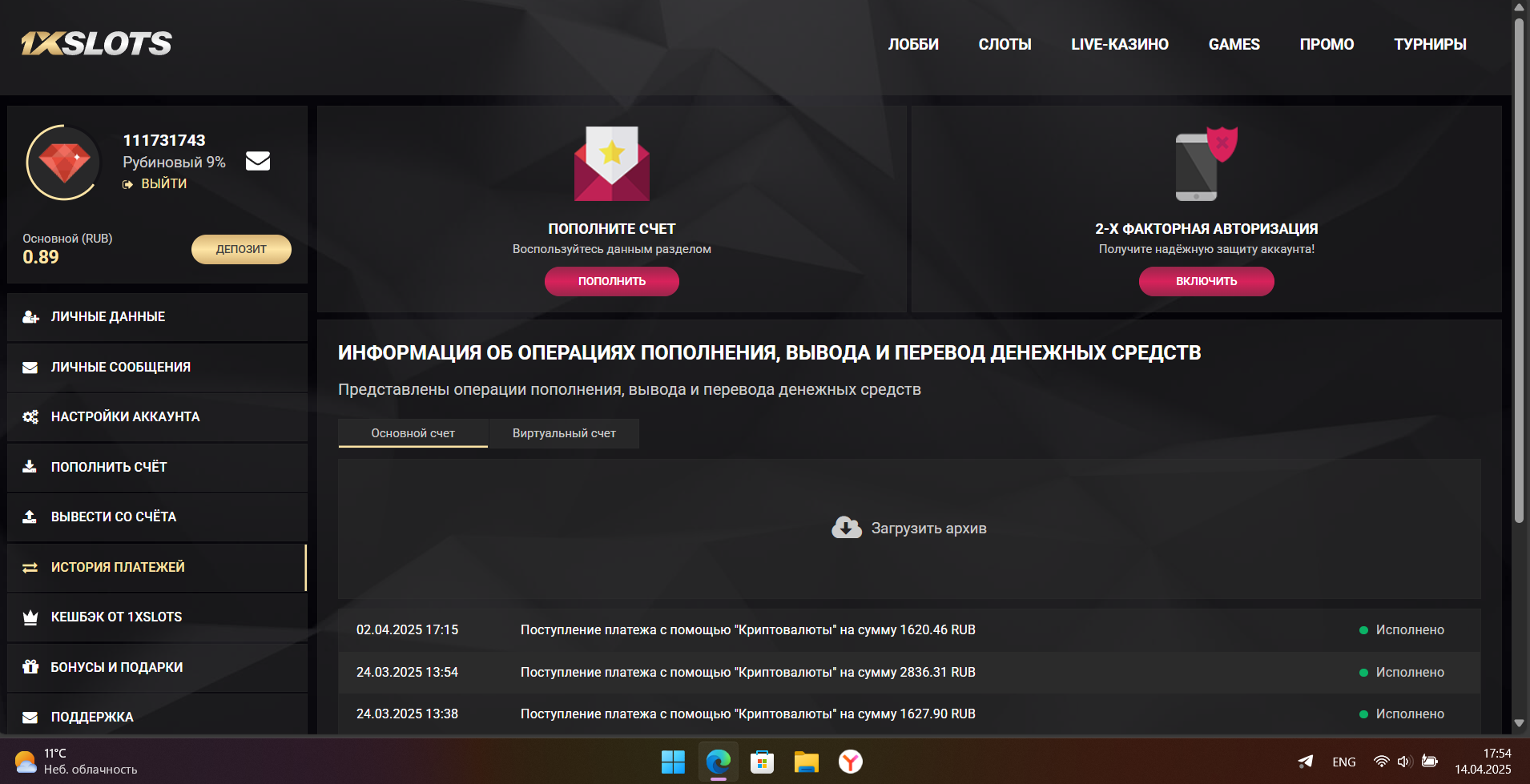Open БОНУСЫ И ПОДАРКИ in the sidebar
The height and width of the screenshot is (784, 1530).
157,667
